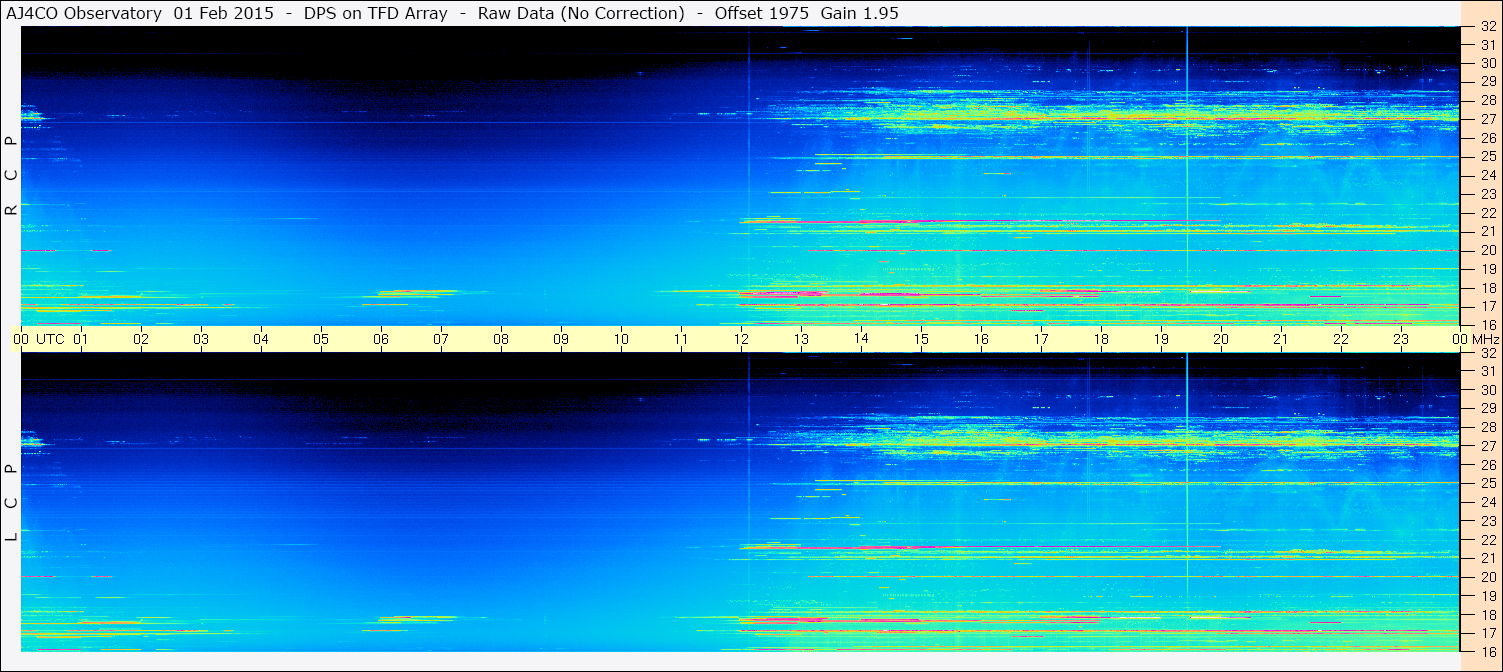Select the 12 hour marker on time axis
The height and width of the screenshot is (672, 1503).
point(741,339)
